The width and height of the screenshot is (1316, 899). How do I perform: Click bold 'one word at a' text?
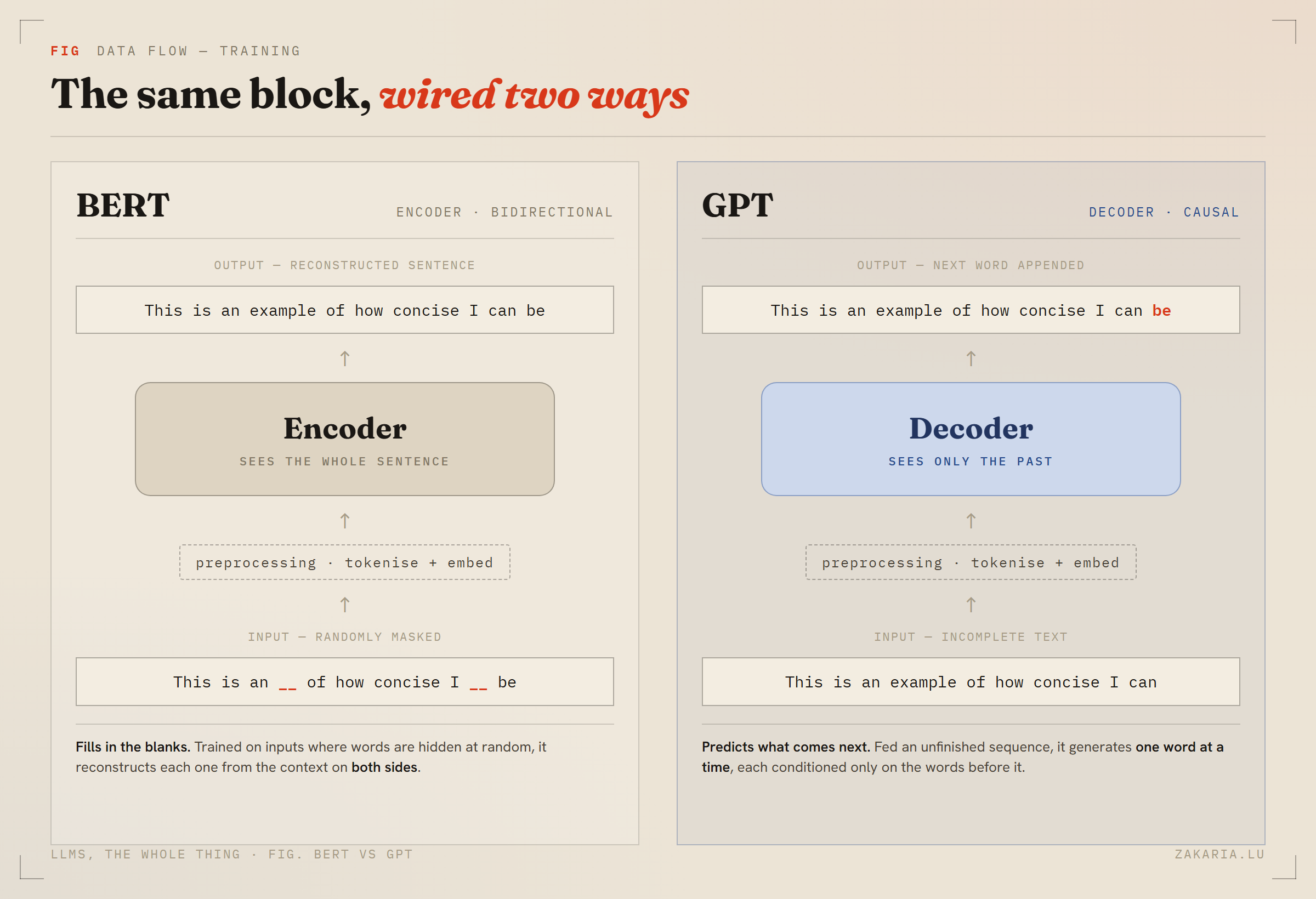coord(1179,747)
